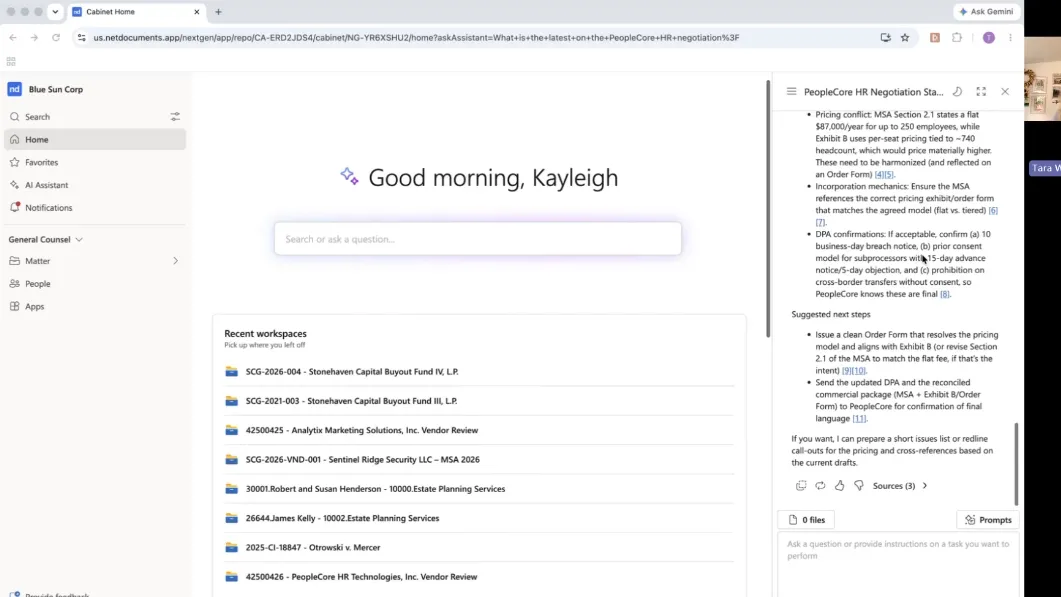1061x597 pixels.
Task: Open Apps in sidebar
Action: tap(95, 307)
